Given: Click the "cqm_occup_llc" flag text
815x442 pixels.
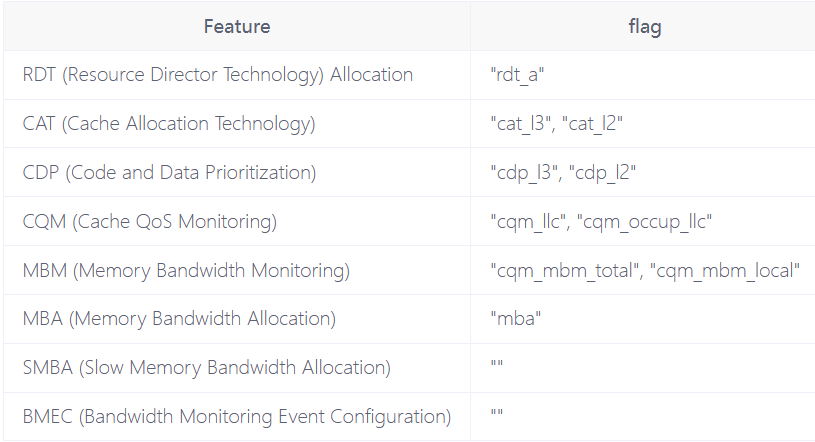Looking at the screenshot, I should tap(645, 221).
